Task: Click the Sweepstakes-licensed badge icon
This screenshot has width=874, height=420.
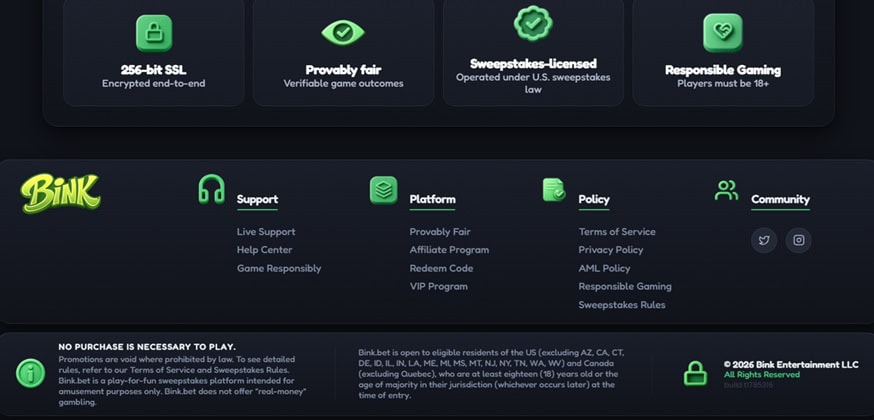Action: 533,23
